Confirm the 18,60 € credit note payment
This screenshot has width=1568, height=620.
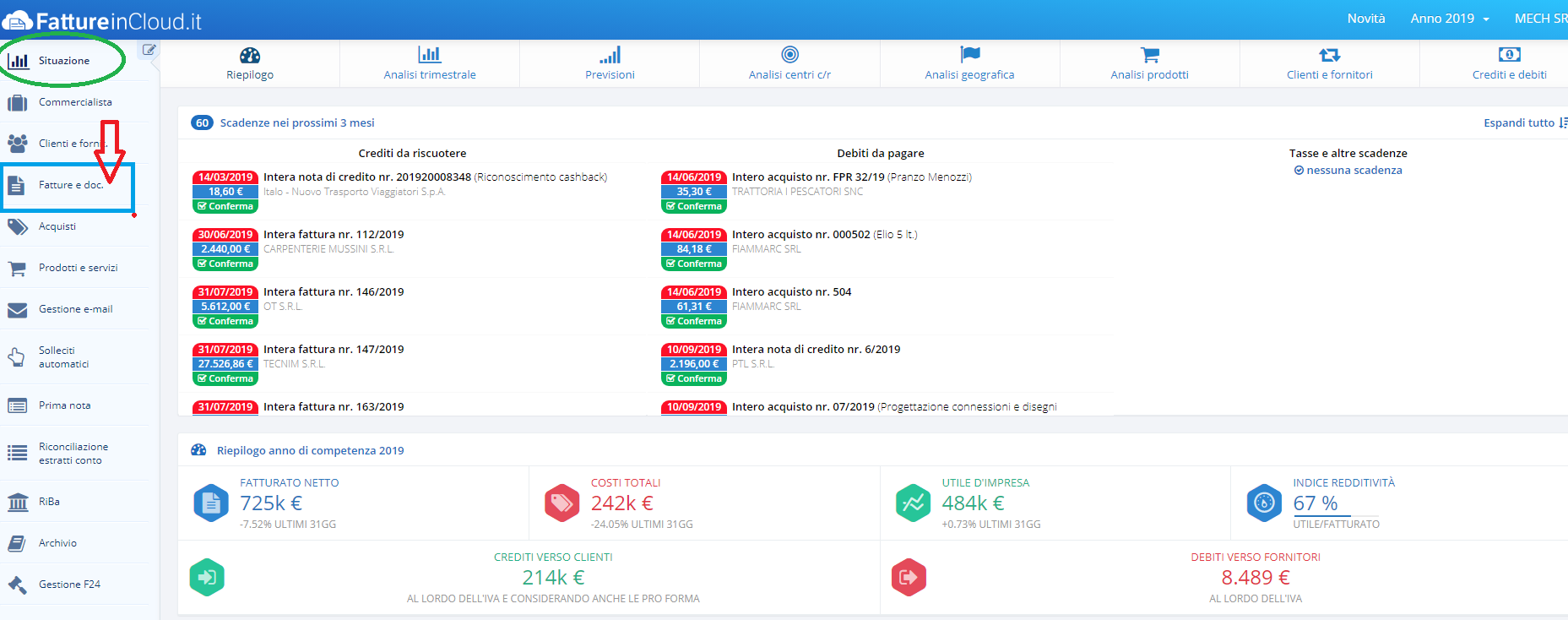coord(225,206)
